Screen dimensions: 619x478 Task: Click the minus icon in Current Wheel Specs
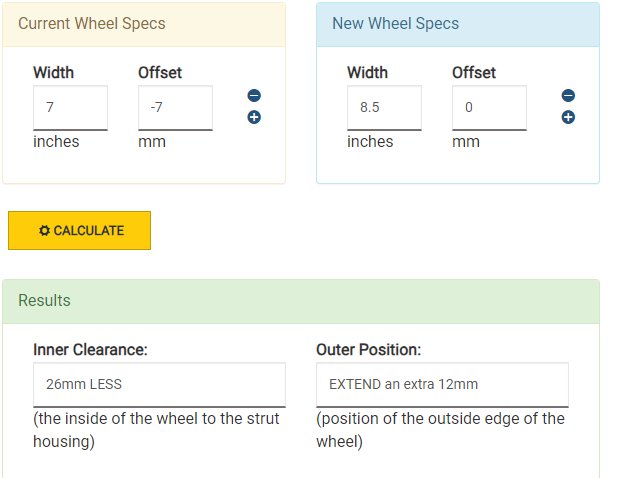click(x=254, y=96)
